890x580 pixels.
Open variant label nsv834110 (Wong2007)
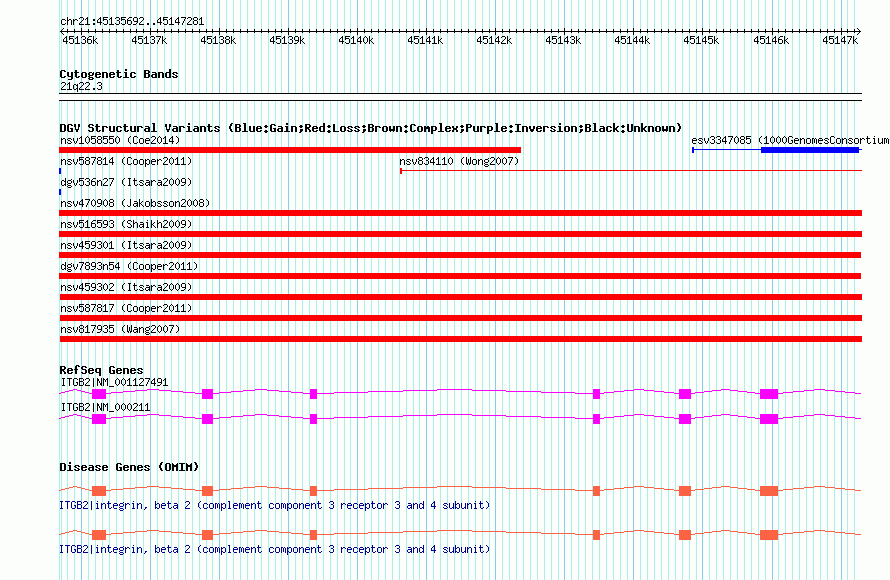459,161
